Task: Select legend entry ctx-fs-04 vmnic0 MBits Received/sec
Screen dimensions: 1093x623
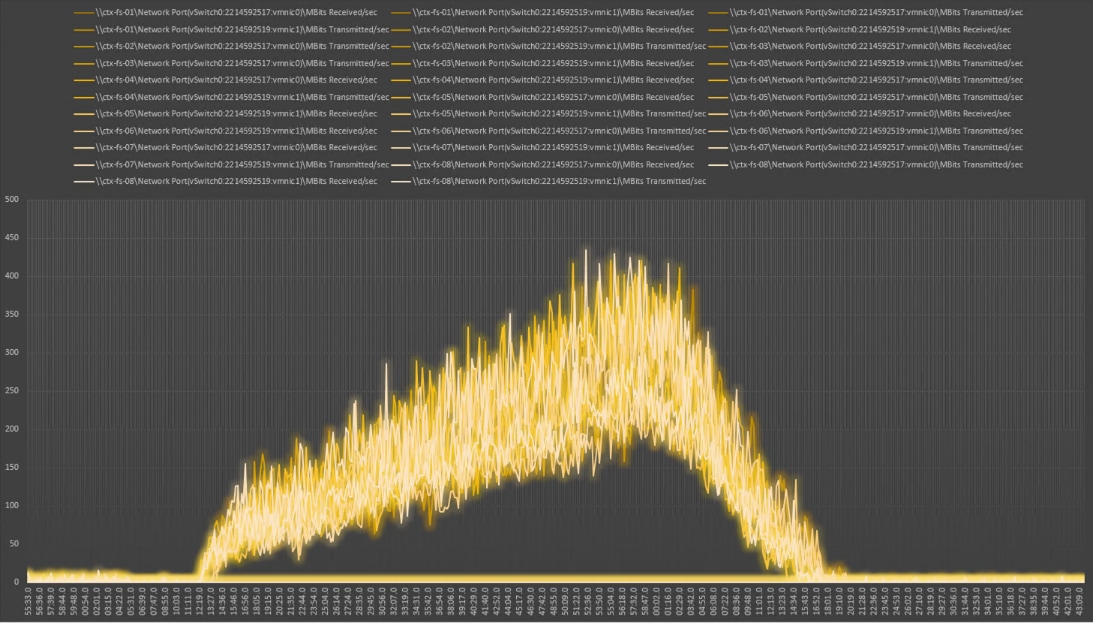Action: [x=225, y=79]
